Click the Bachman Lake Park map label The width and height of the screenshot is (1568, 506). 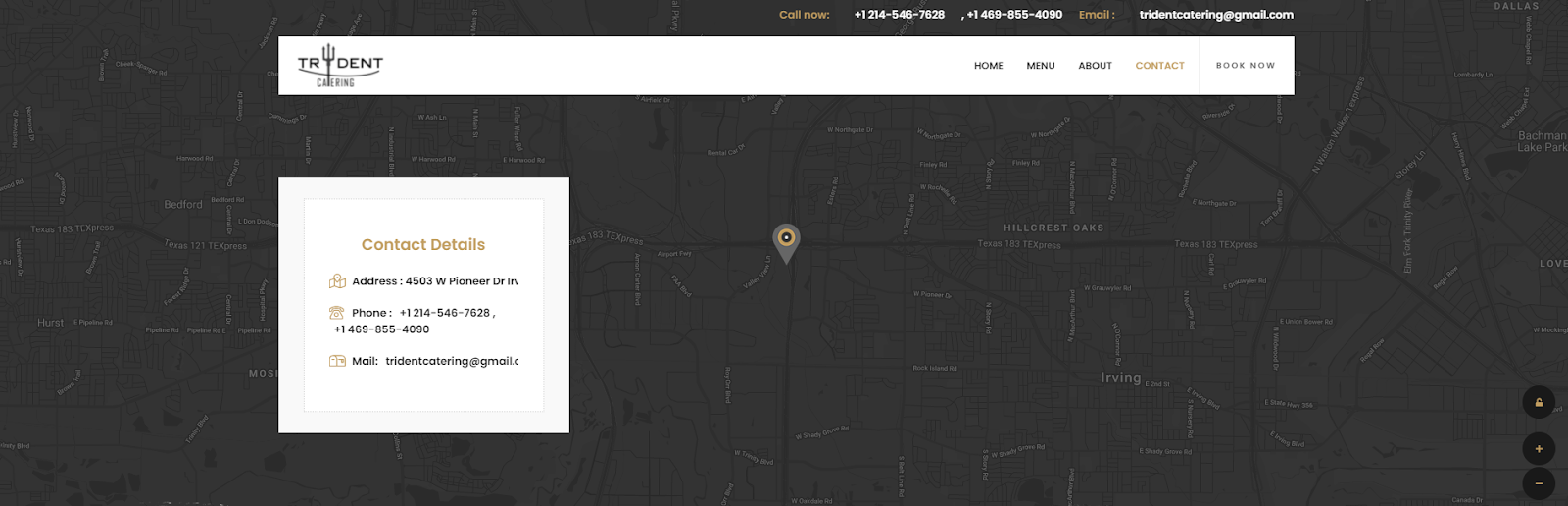tap(1542, 141)
